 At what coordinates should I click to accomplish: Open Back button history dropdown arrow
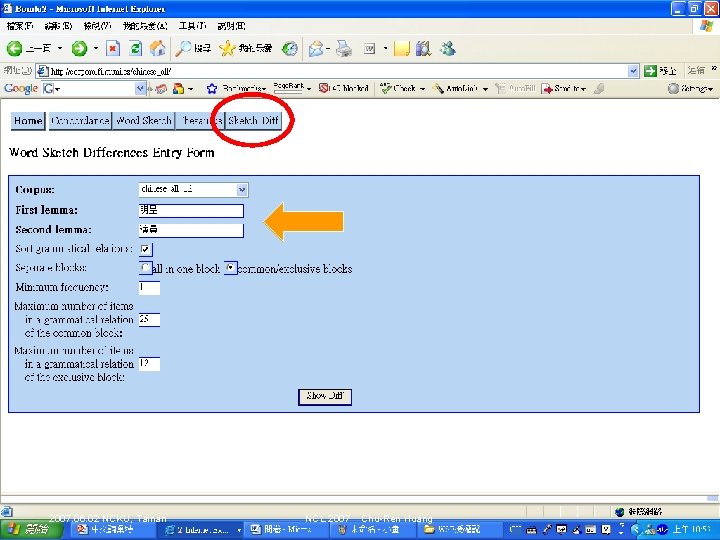[x=60, y=48]
